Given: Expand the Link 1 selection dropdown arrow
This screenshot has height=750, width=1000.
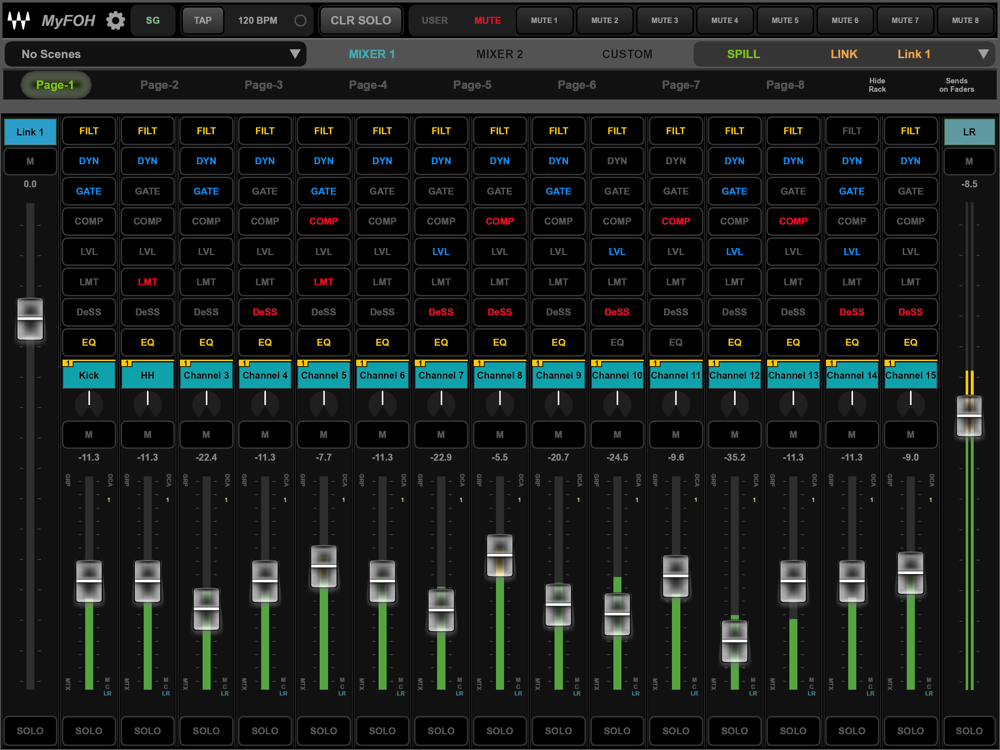Looking at the screenshot, I should pyautogui.click(x=983, y=54).
